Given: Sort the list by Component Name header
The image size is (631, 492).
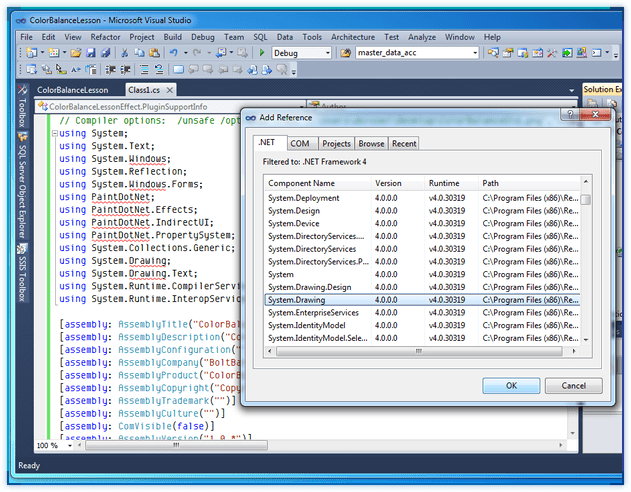Looking at the screenshot, I should (318, 183).
